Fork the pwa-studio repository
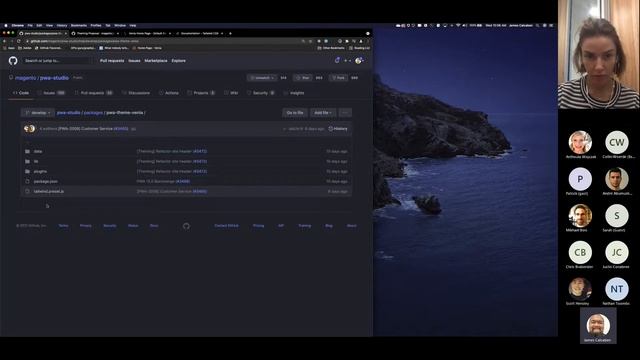Viewport: 640px width, 360px height. [x=339, y=78]
